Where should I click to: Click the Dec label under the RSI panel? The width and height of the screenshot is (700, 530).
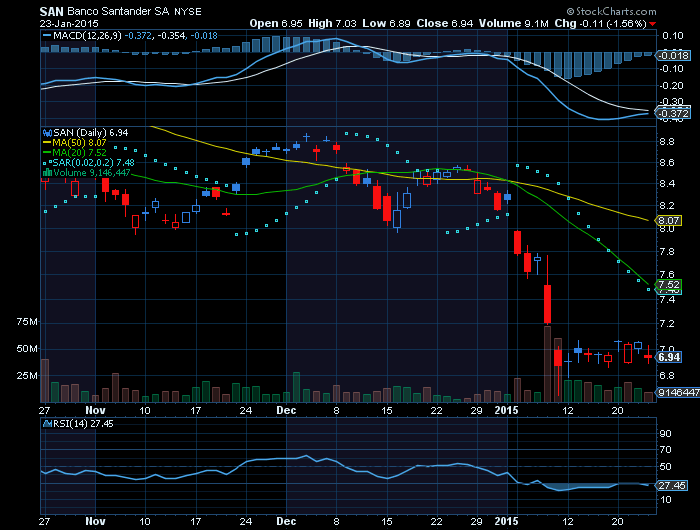(x=286, y=521)
